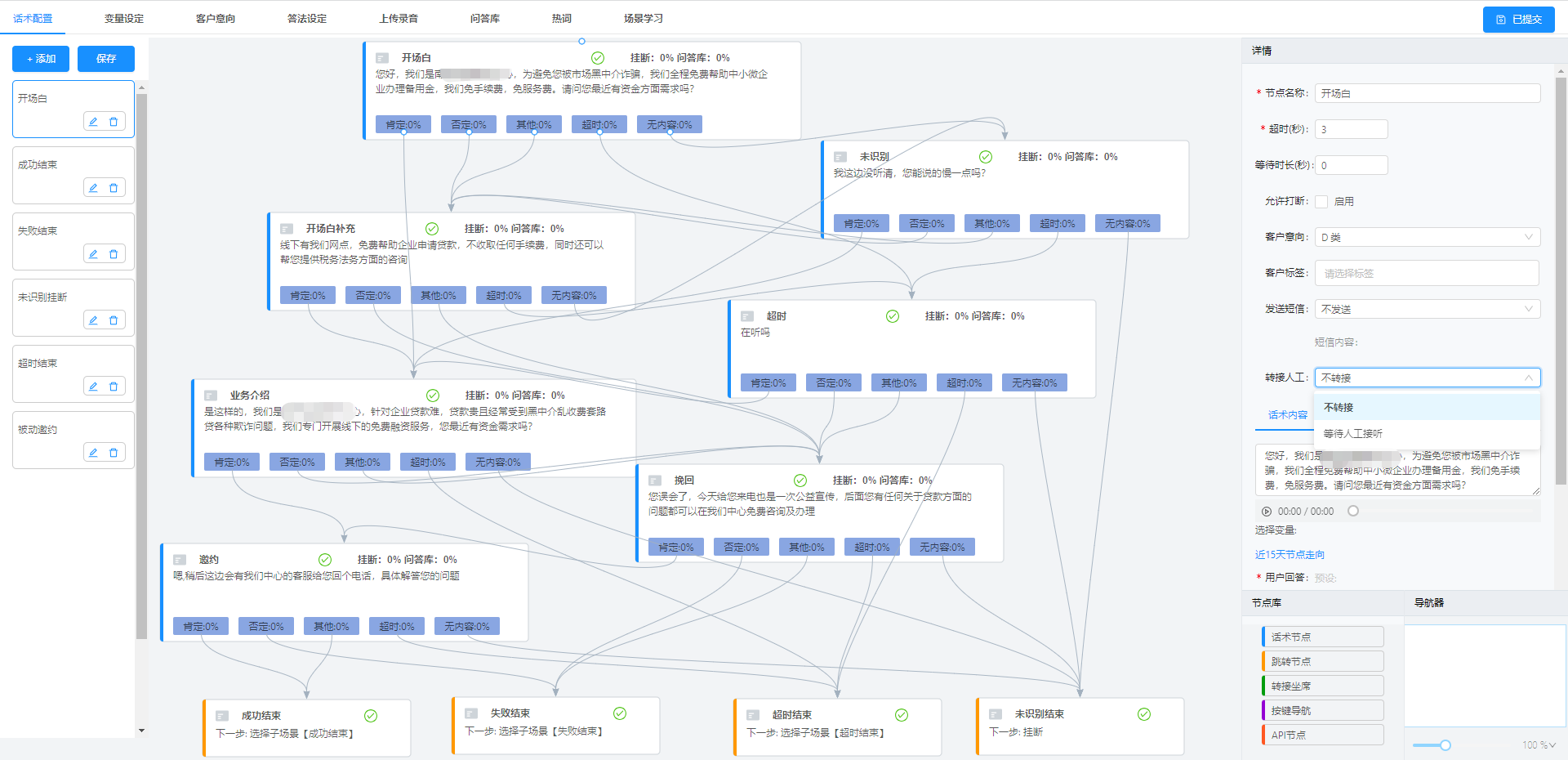Click green check icon on 挽回 node
The width and height of the screenshot is (1568, 760).
[800, 481]
